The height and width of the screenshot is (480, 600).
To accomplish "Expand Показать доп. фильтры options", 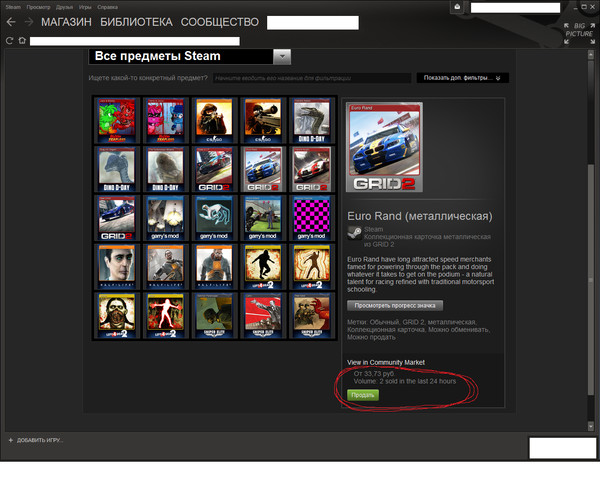I will pyautogui.click(x=463, y=78).
